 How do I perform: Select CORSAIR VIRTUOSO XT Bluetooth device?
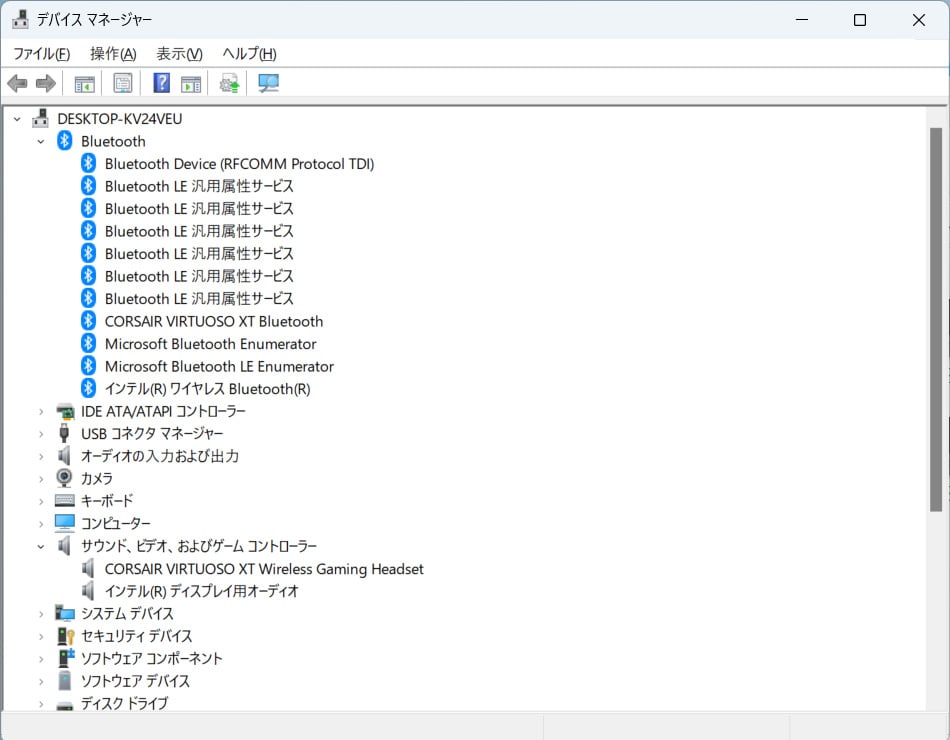click(214, 322)
